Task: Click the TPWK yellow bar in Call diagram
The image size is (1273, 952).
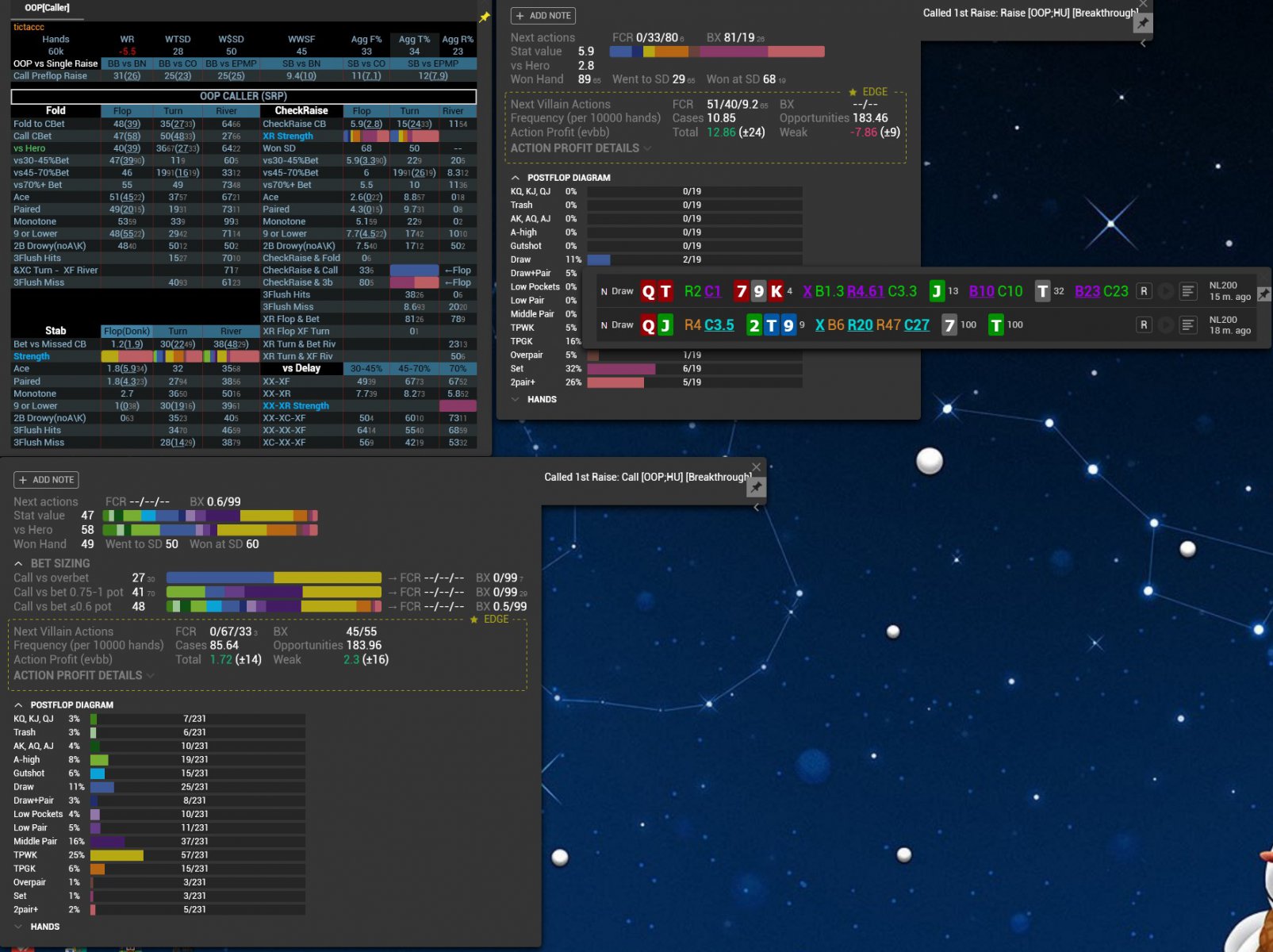Action: (117, 855)
